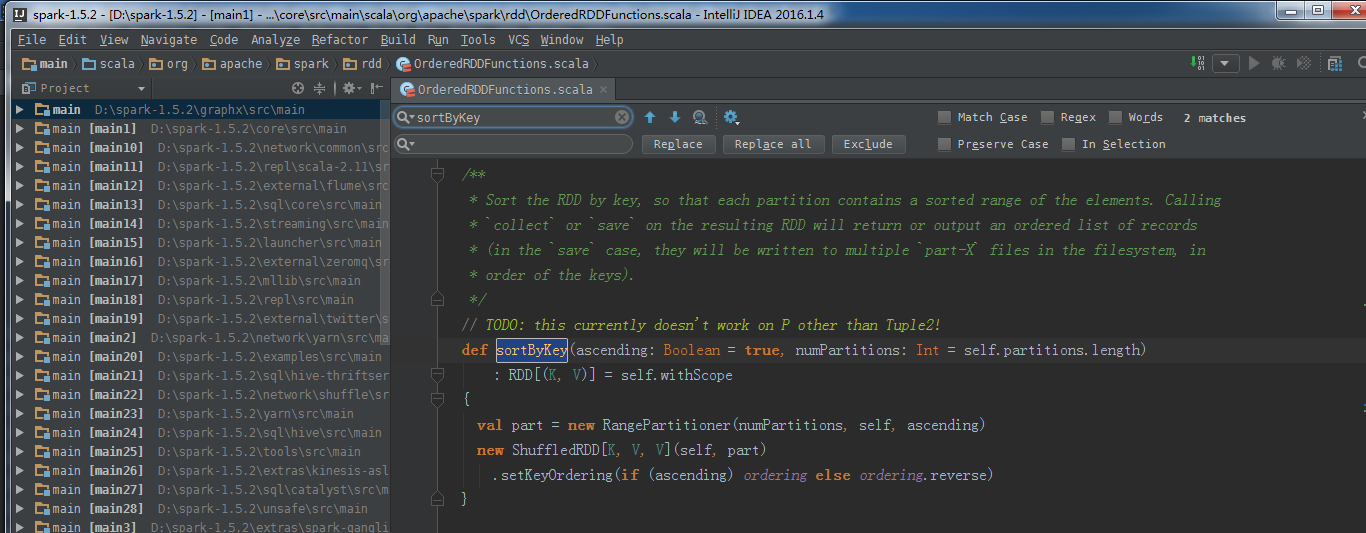Click Run with Coverage icon

pos(1304,64)
